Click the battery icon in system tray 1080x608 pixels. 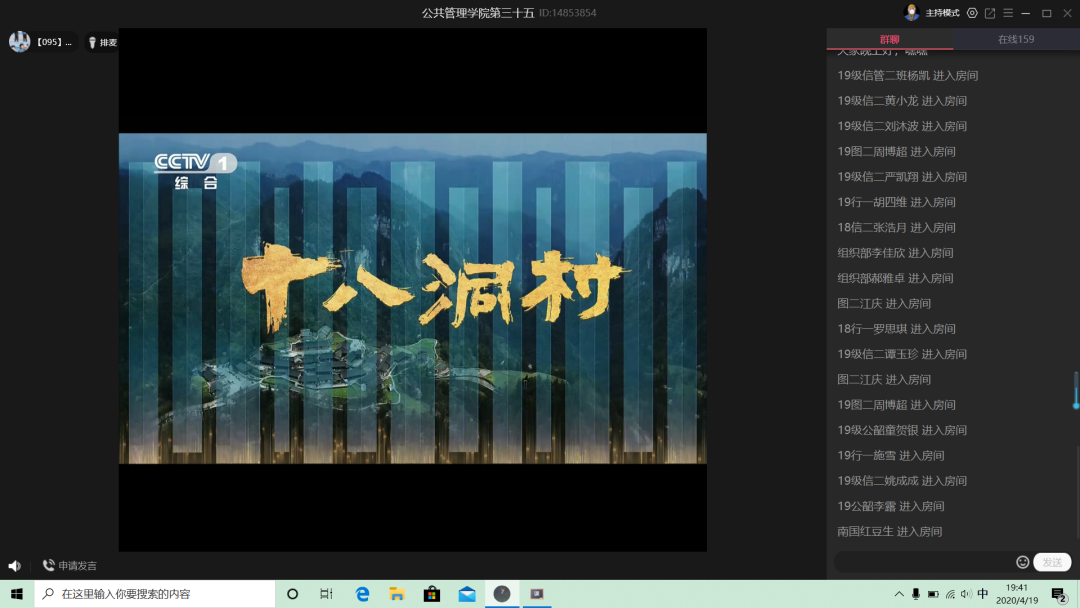[933, 594]
